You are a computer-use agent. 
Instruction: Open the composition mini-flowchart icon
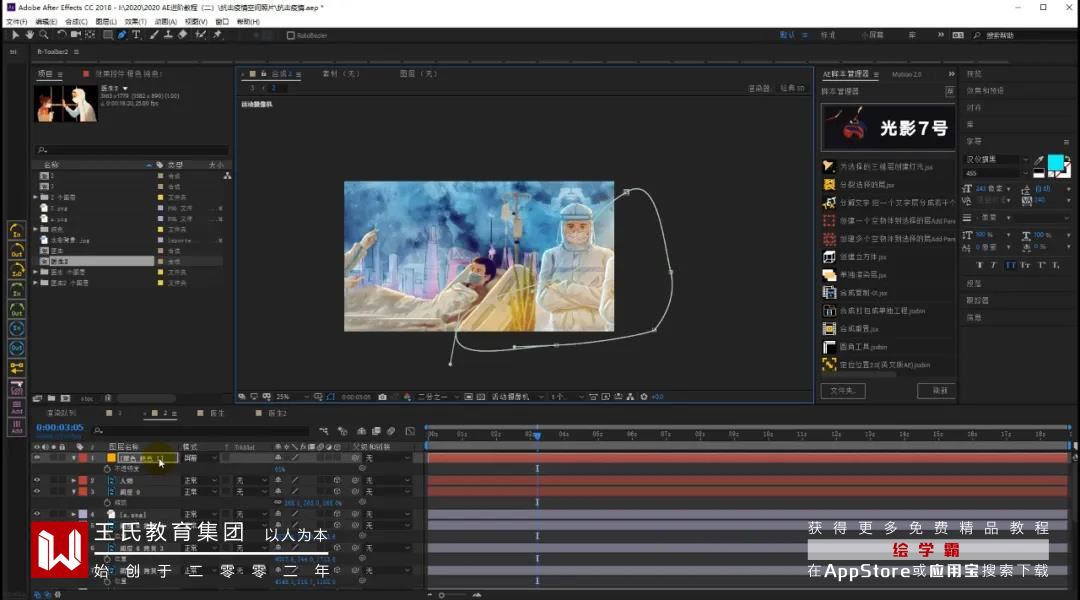point(324,431)
